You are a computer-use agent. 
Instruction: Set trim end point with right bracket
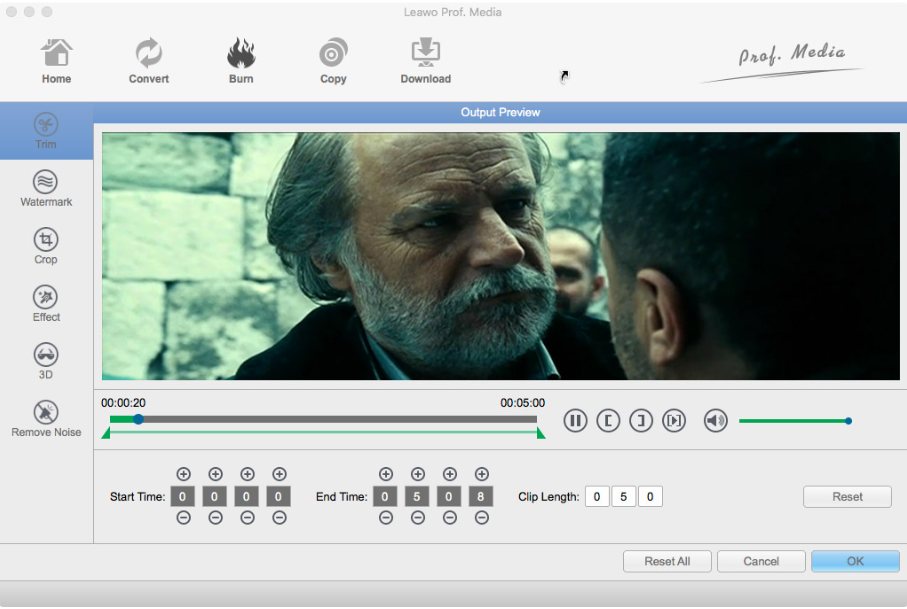[641, 421]
